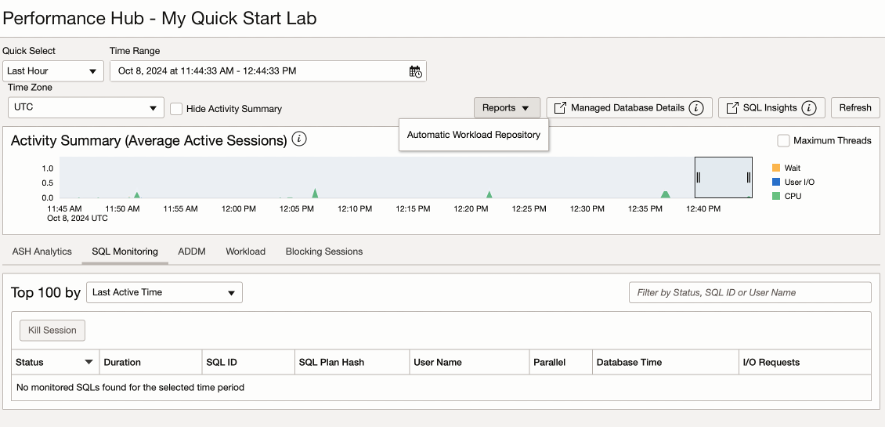Click the Activity Summary info icon
The image size is (886, 428).
coord(299,139)
